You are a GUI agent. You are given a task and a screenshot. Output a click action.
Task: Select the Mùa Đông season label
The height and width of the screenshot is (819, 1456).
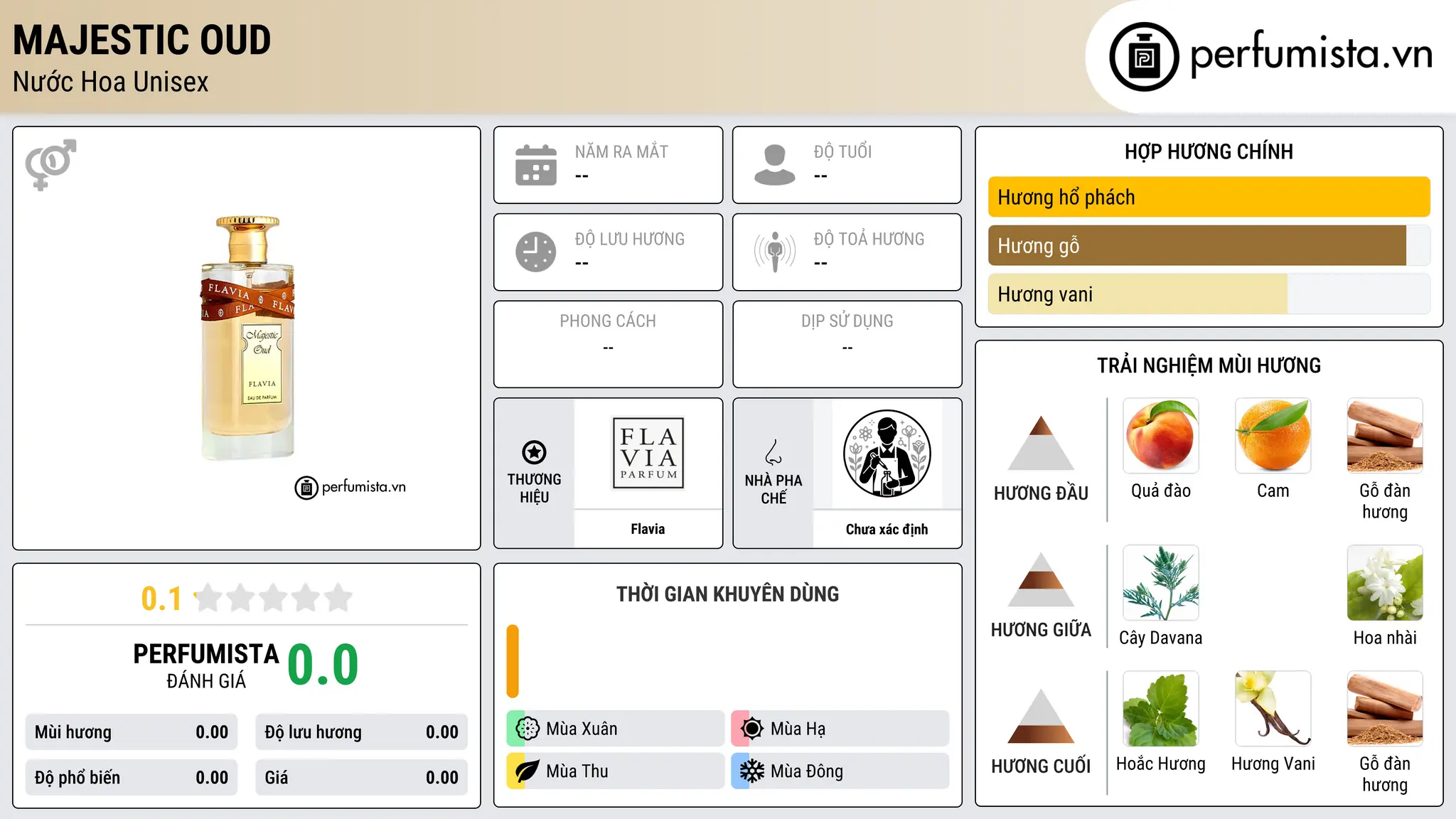point(807,771)
